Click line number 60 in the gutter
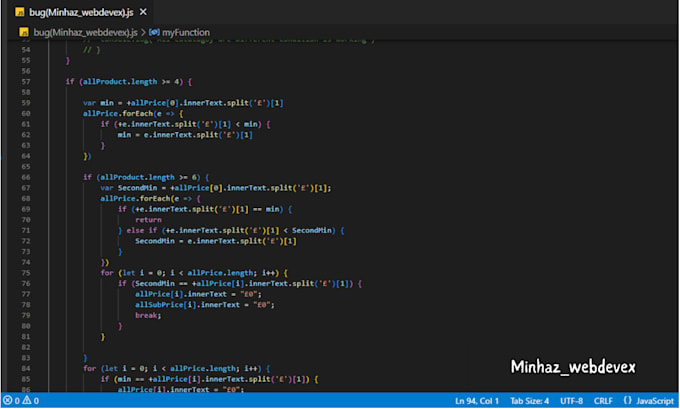 [x=26, y=114]
